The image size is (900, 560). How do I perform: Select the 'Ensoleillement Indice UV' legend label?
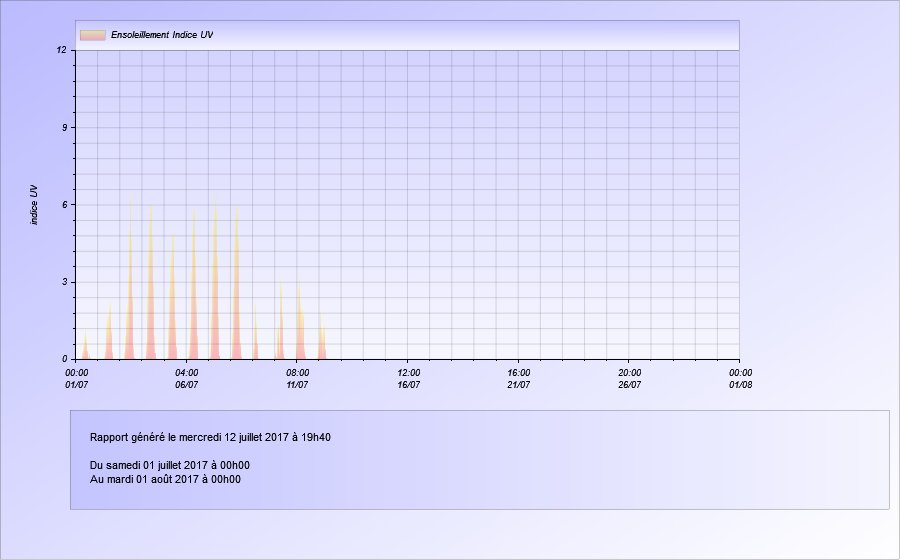162,35
